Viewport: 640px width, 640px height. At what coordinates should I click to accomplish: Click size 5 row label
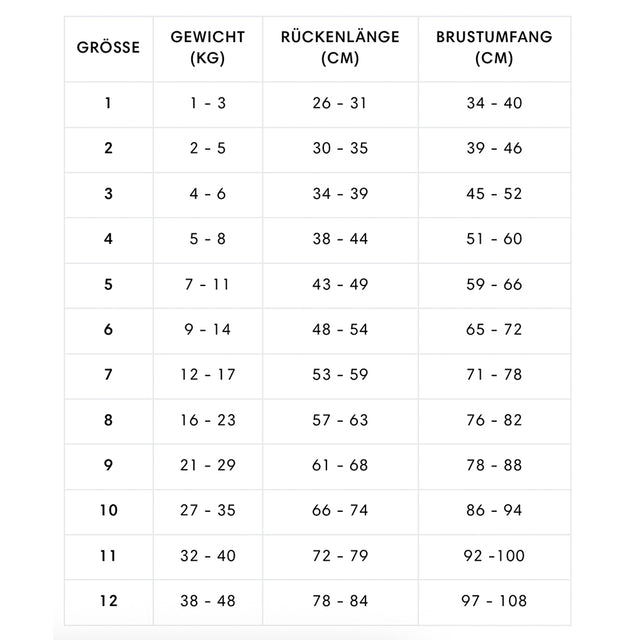pyautogui.click(x=108, y=284)
